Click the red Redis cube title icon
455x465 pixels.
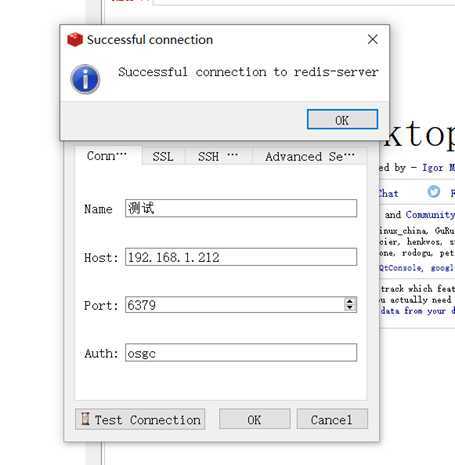75,40
